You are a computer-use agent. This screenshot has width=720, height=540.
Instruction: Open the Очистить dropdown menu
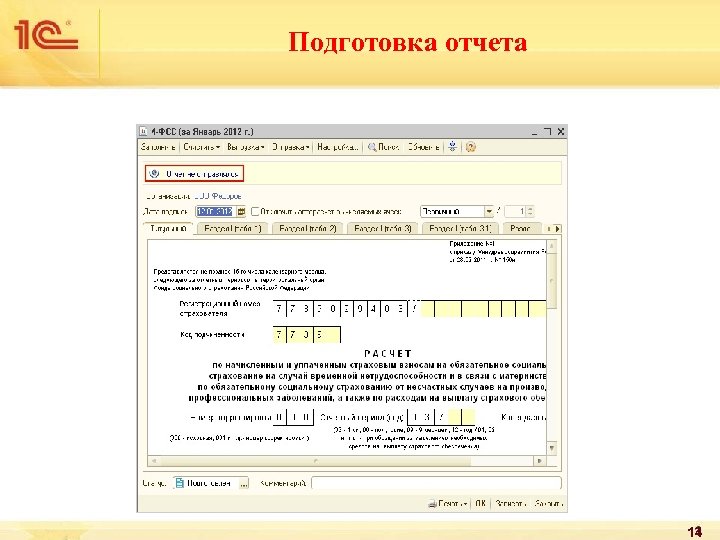pyautogui.click(x=202, y=147)
